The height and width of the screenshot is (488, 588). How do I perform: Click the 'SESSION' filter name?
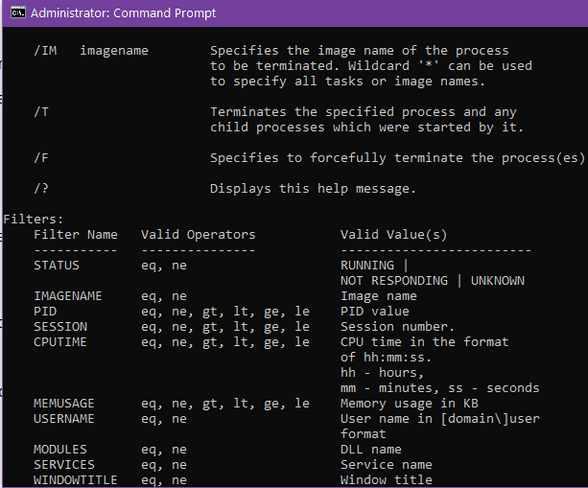click(x=60, y=326)
